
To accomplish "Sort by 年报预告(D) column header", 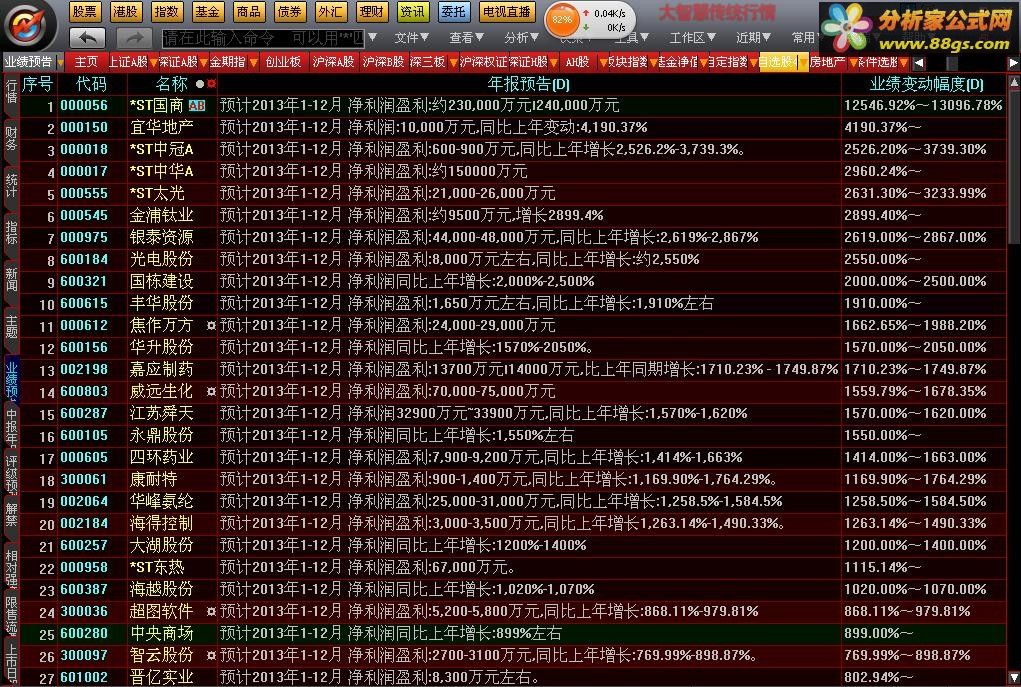I will (528, 84).
